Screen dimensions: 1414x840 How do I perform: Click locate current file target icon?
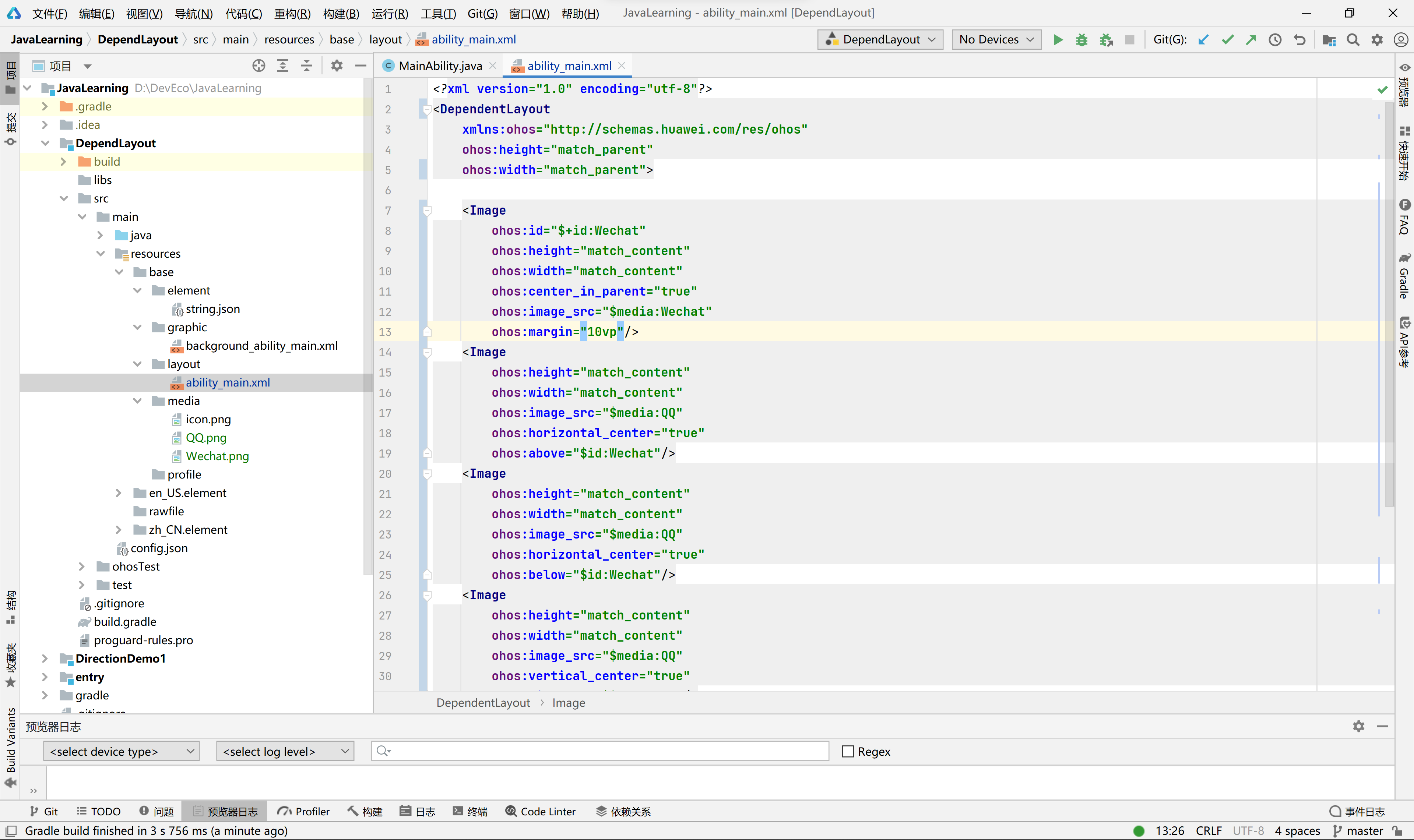(259, 66)
